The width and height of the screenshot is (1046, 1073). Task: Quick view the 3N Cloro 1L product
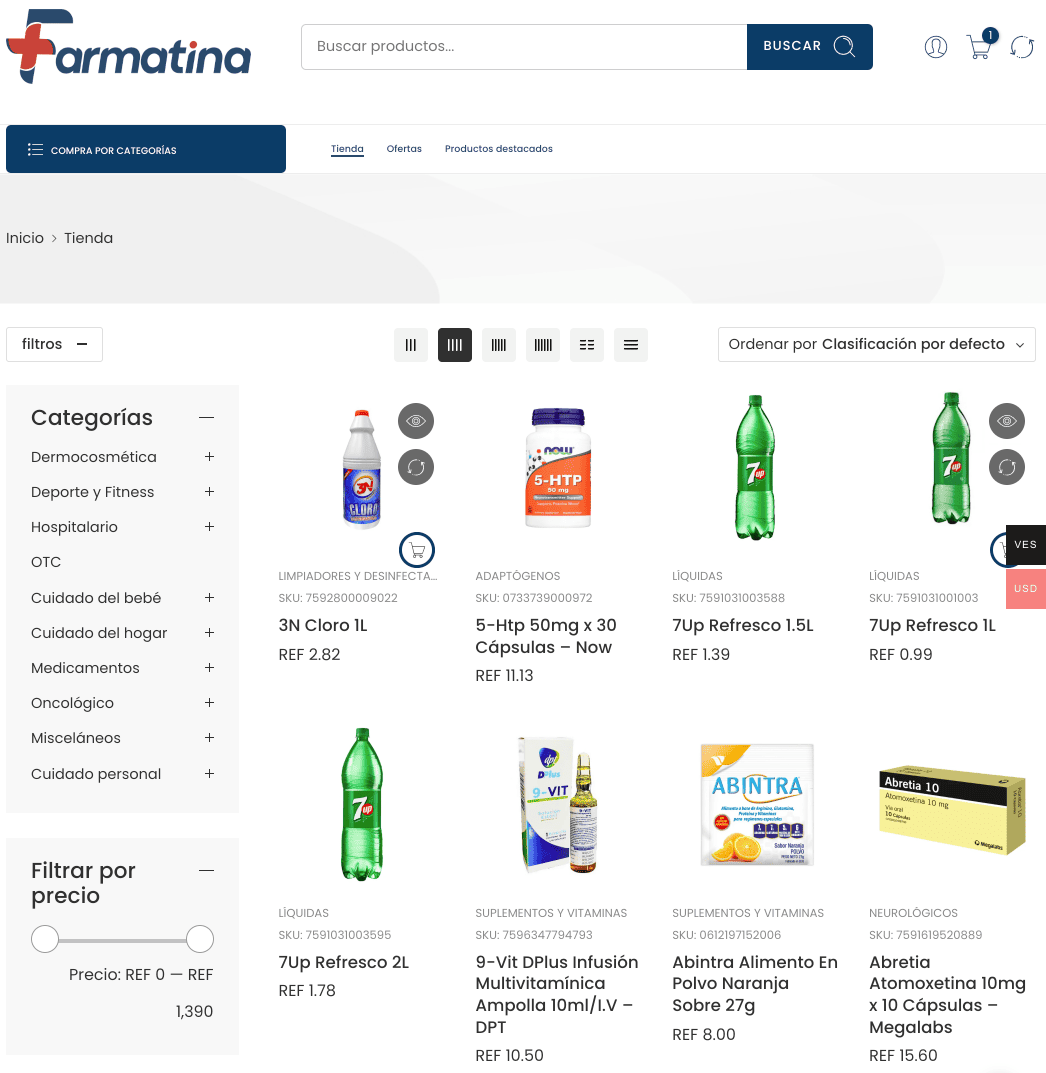(416, 421)
